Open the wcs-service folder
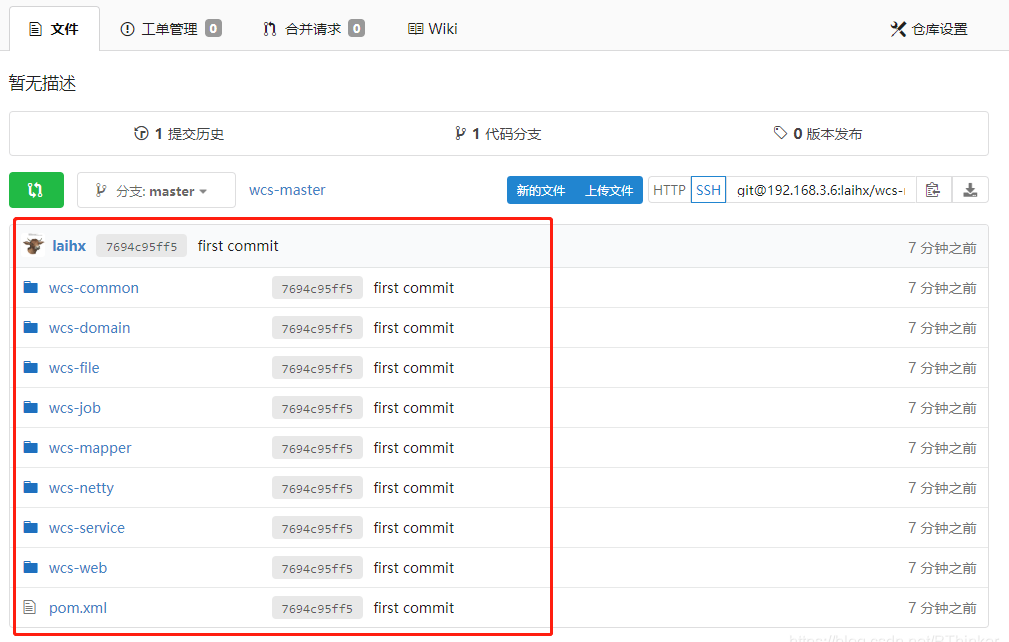Viewport: 1009px width, 642px height. tap(87, 528)
